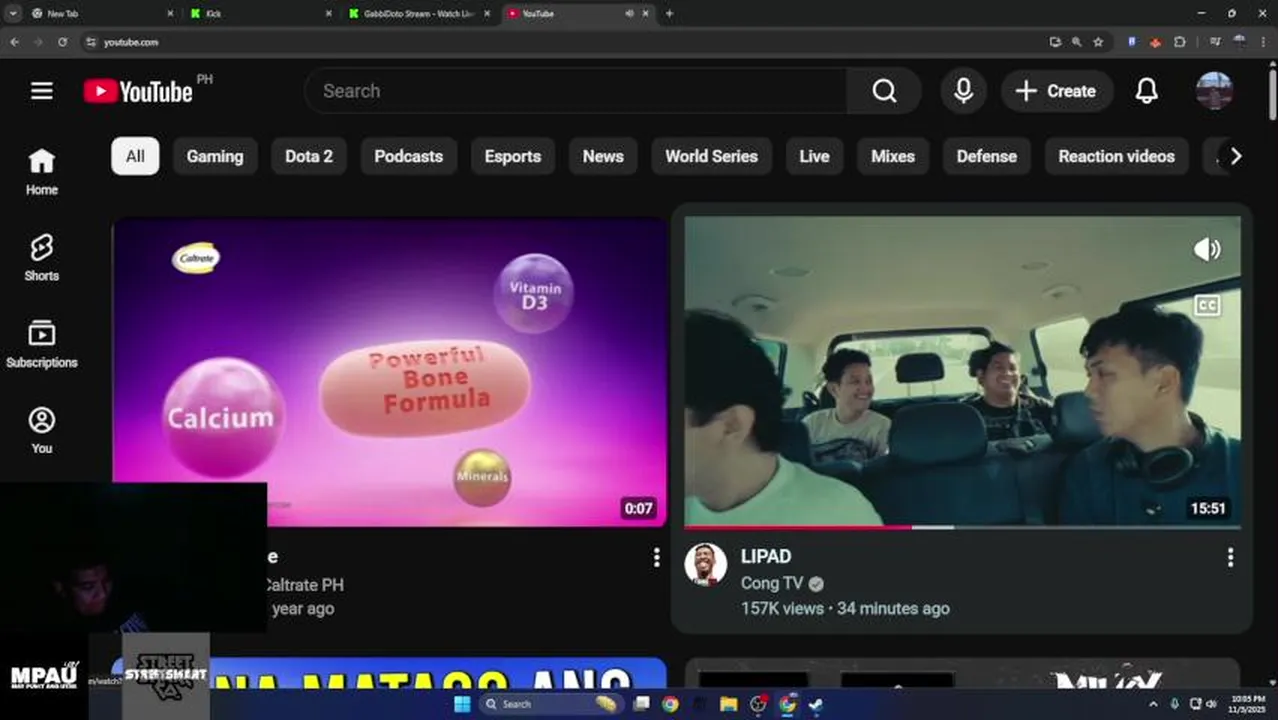Open the Caltrate PH channel link
The height and width of the screenshot is (720, 1278).
click(x=304, y=585)
